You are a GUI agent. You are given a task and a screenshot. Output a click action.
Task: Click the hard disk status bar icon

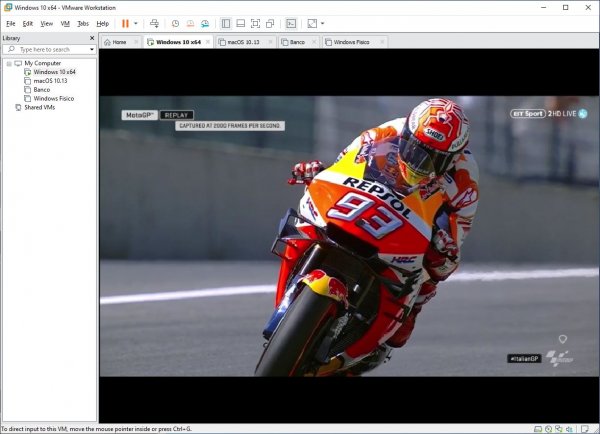tap(538, 429)
